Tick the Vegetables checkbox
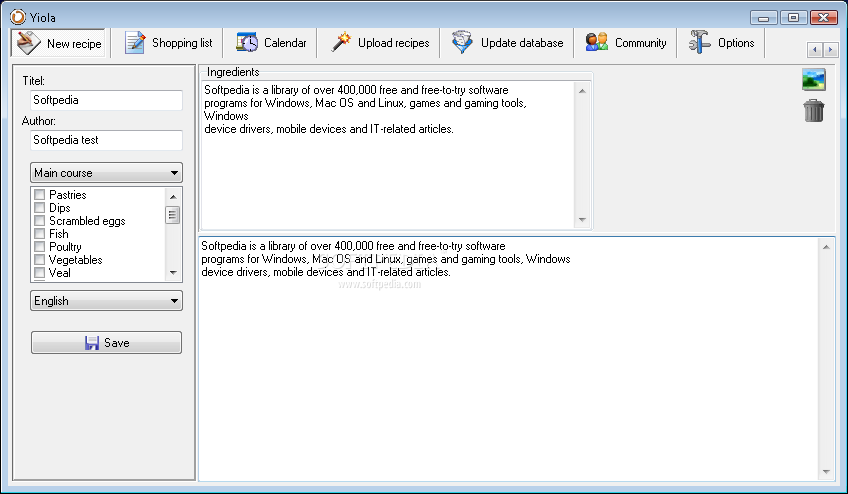The height and width of the screenshot is (494, 848). pos(39,259)
